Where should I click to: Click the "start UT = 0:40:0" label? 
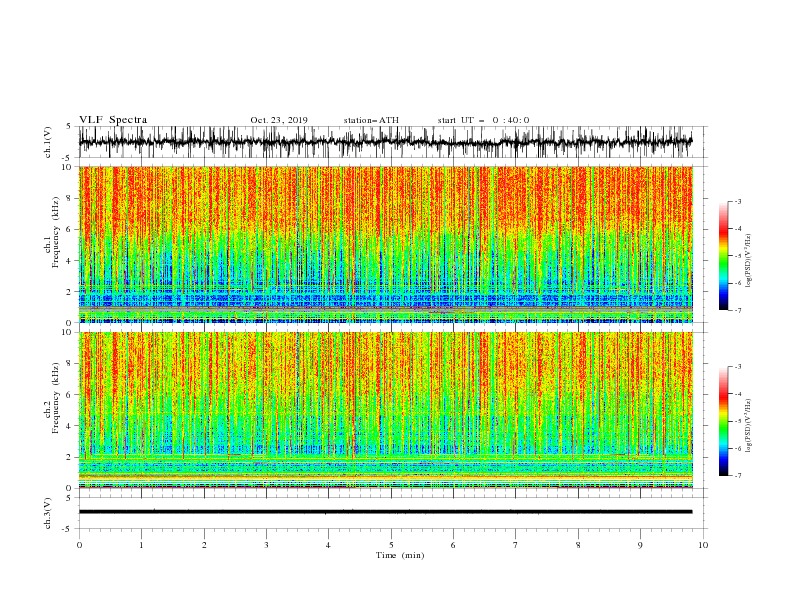483,120
